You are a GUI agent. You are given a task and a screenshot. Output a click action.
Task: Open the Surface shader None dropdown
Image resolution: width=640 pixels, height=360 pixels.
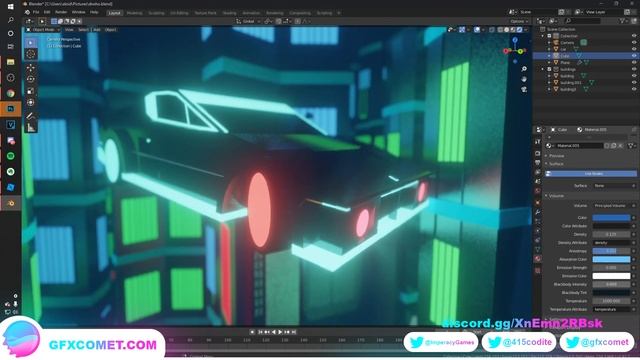[x=614, y=186]
